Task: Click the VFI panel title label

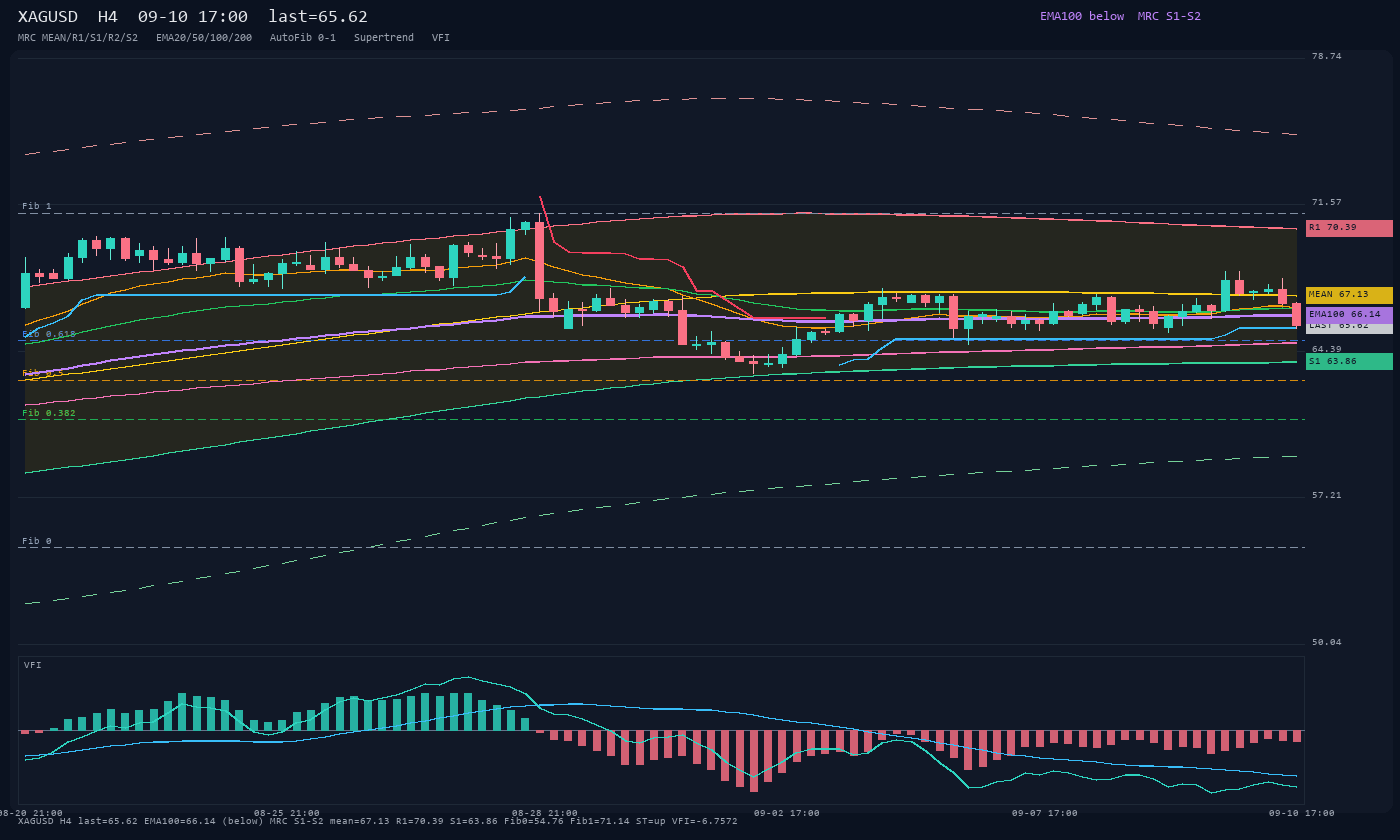Action: [x=33, y=665]
